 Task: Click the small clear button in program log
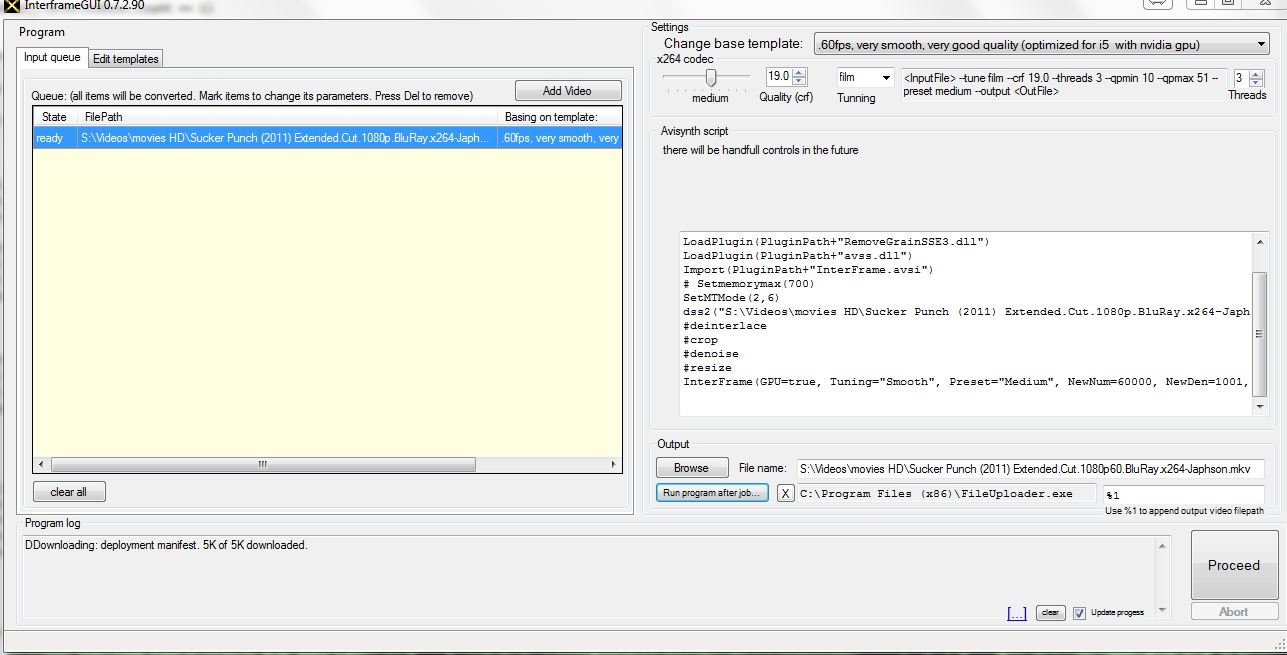pos(1049,613)
